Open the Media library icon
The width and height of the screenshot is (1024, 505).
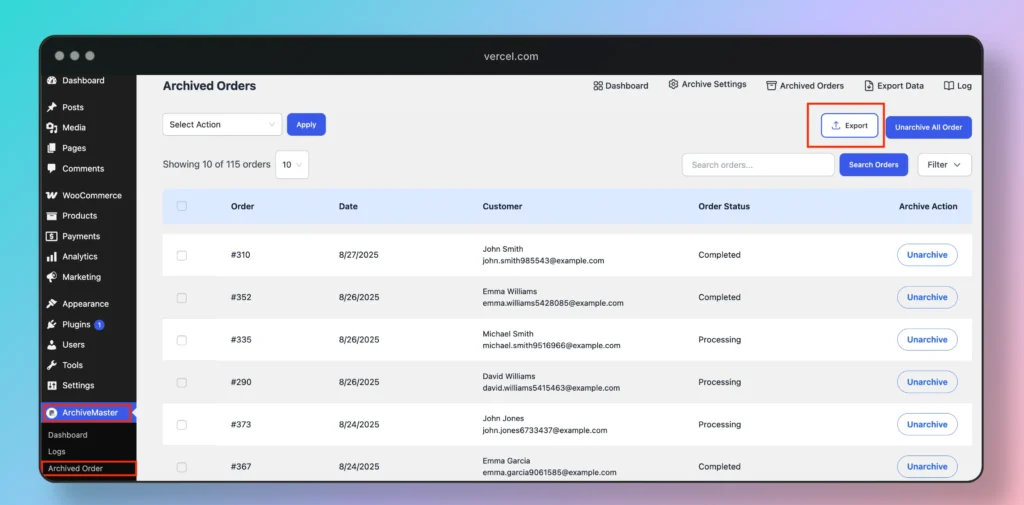pyautogui.click(x=52, y=128)
